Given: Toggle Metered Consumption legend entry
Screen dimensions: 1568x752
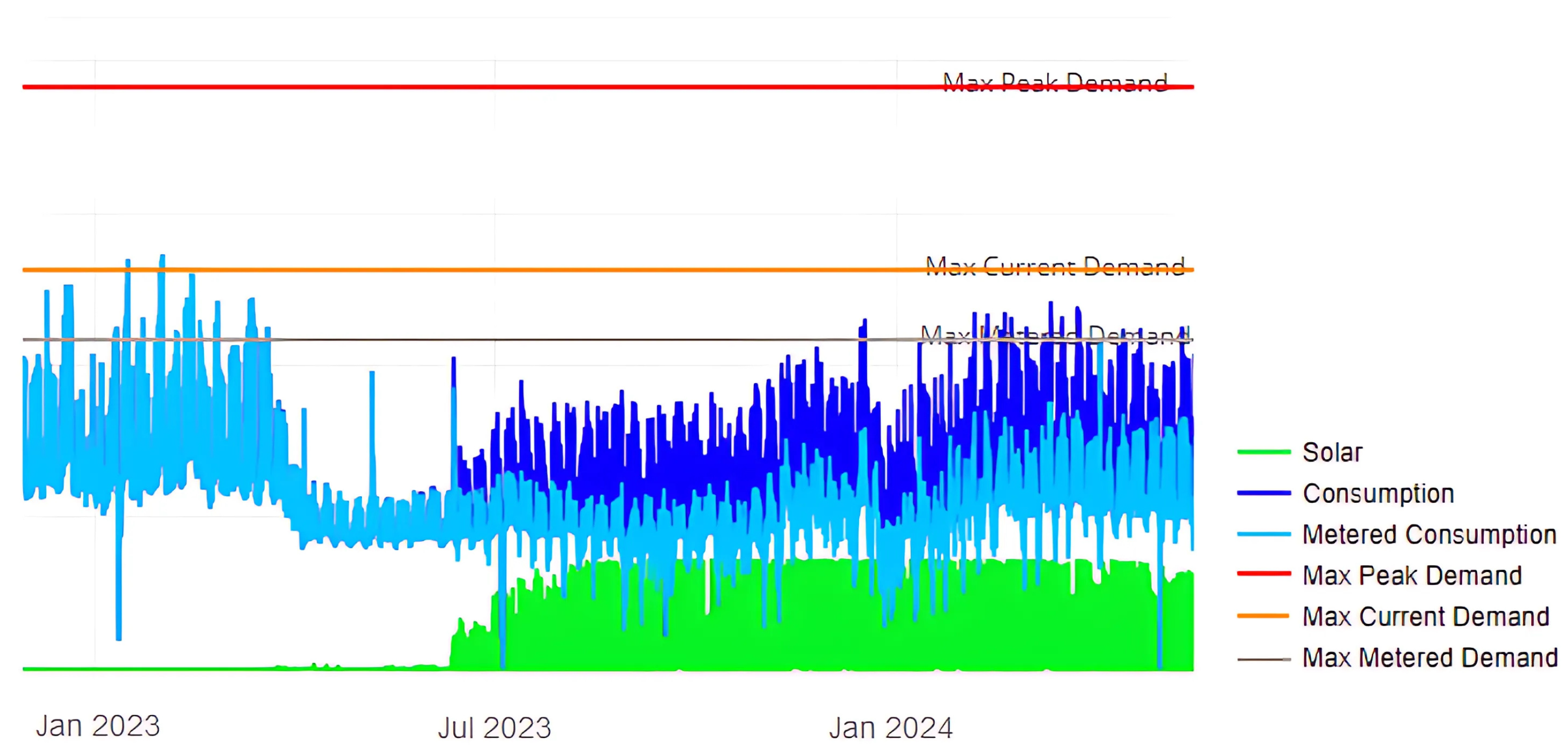Looking at the screenshot, I should [x=1429, y=535].
